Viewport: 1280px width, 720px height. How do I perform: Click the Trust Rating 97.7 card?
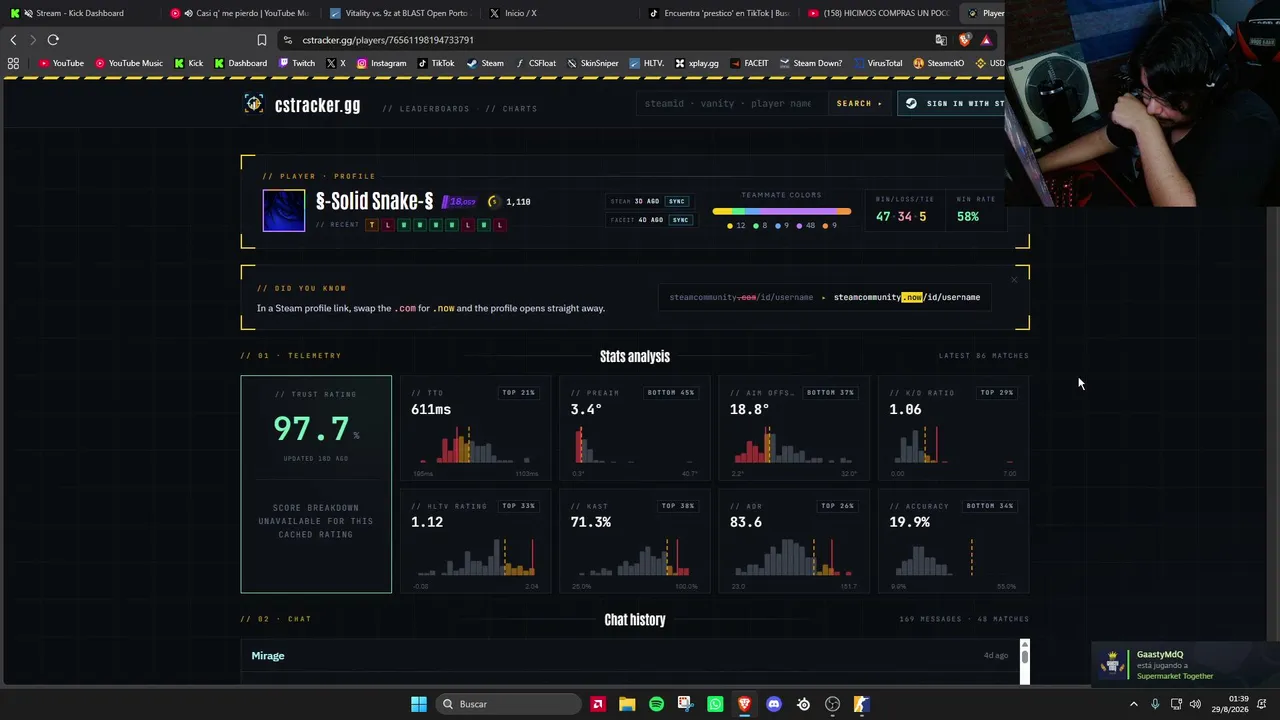coord(316,484)
